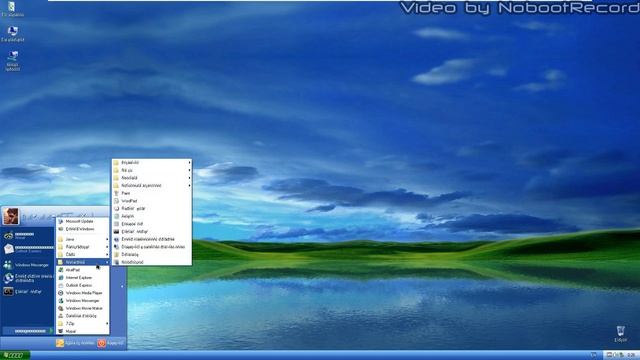Click the user account picture
The width and height of the screenshot is (640, 360).
pos(11,216)
